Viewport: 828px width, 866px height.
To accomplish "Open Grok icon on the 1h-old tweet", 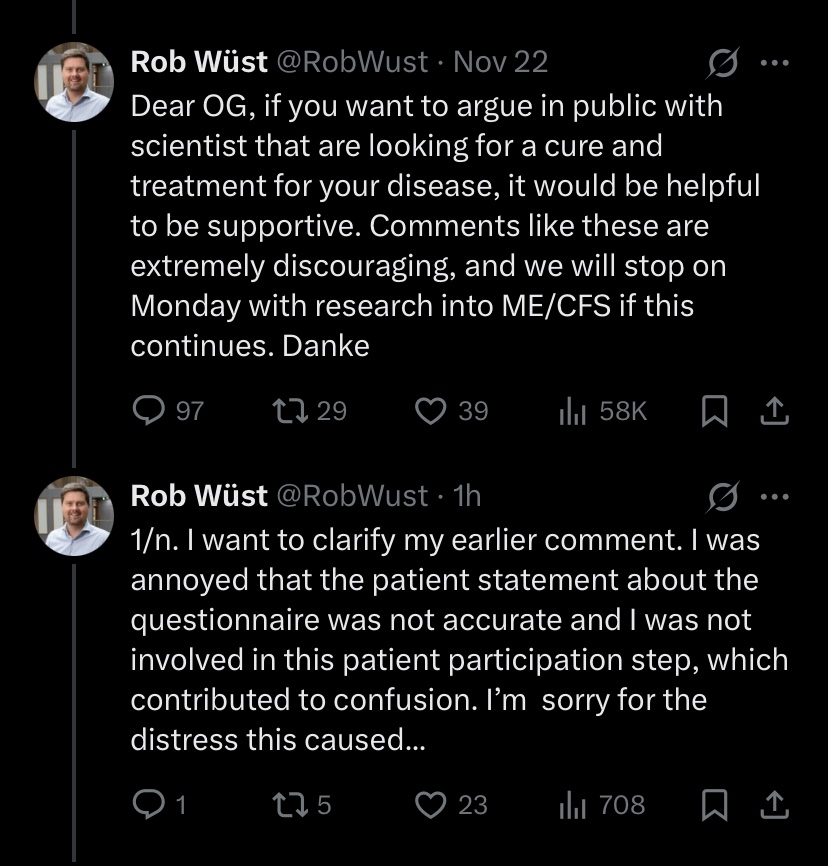I will click(722, 497).
